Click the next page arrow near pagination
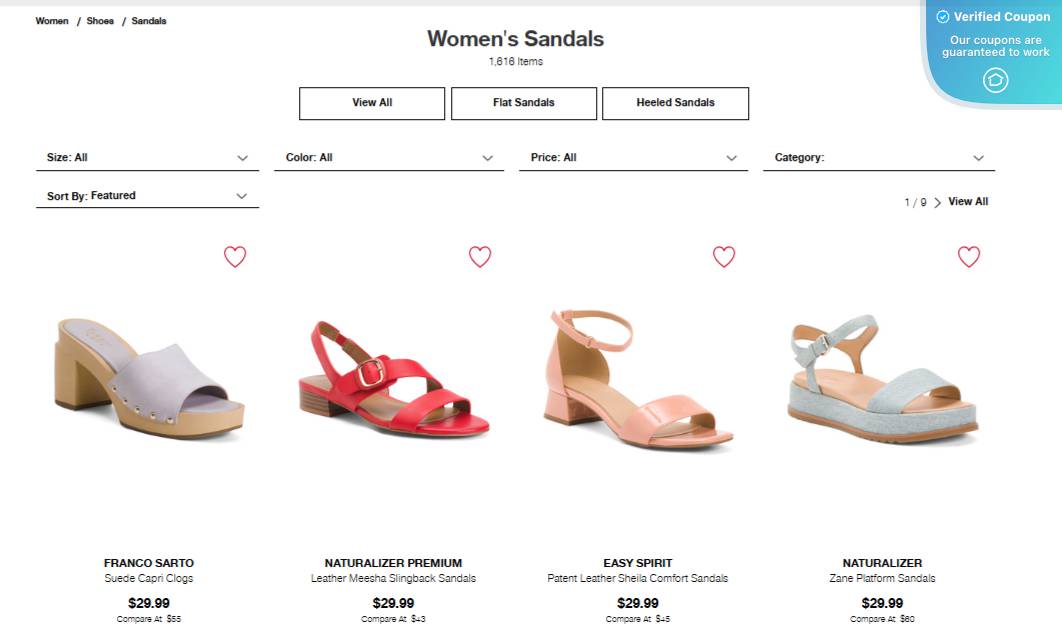Image resolution: width=1062 pixels, height=632 pixels. (937, 201)
